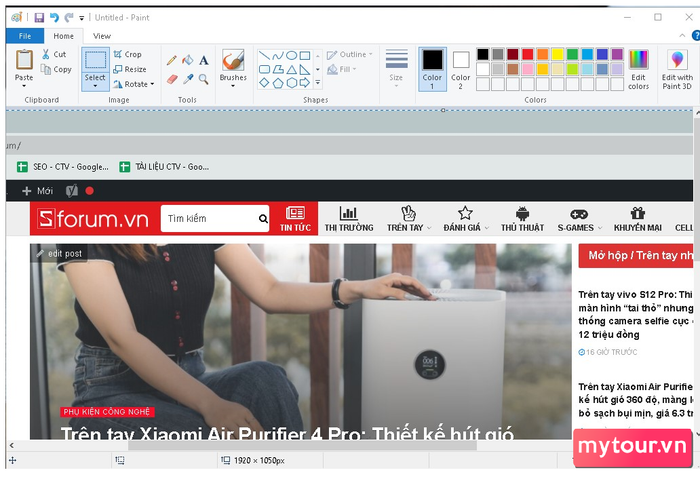
Task: Click the Save icon in title bar
Action: (x=39, y=17)
